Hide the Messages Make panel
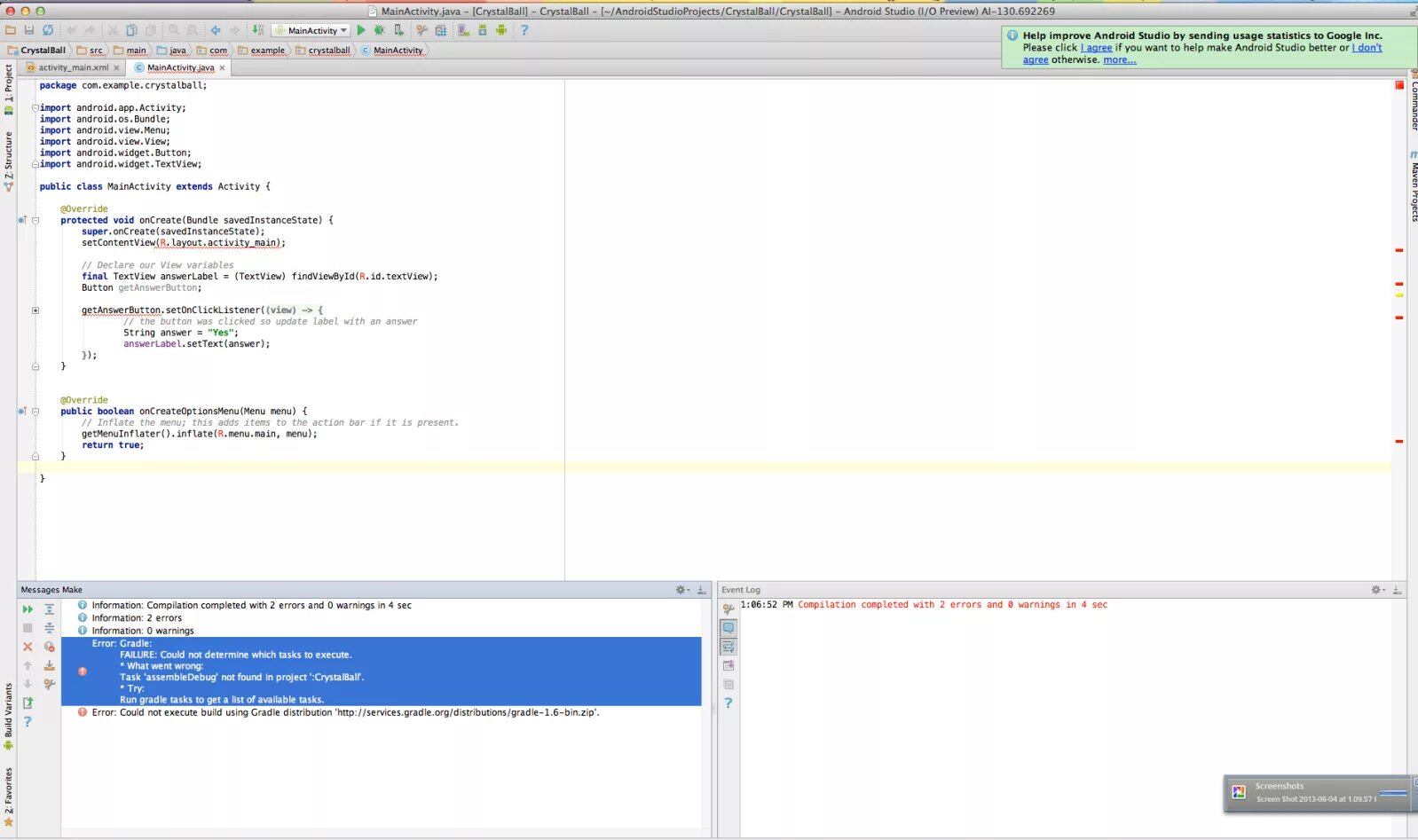The height and width of the screenshot is (840, 1418). 701,590
